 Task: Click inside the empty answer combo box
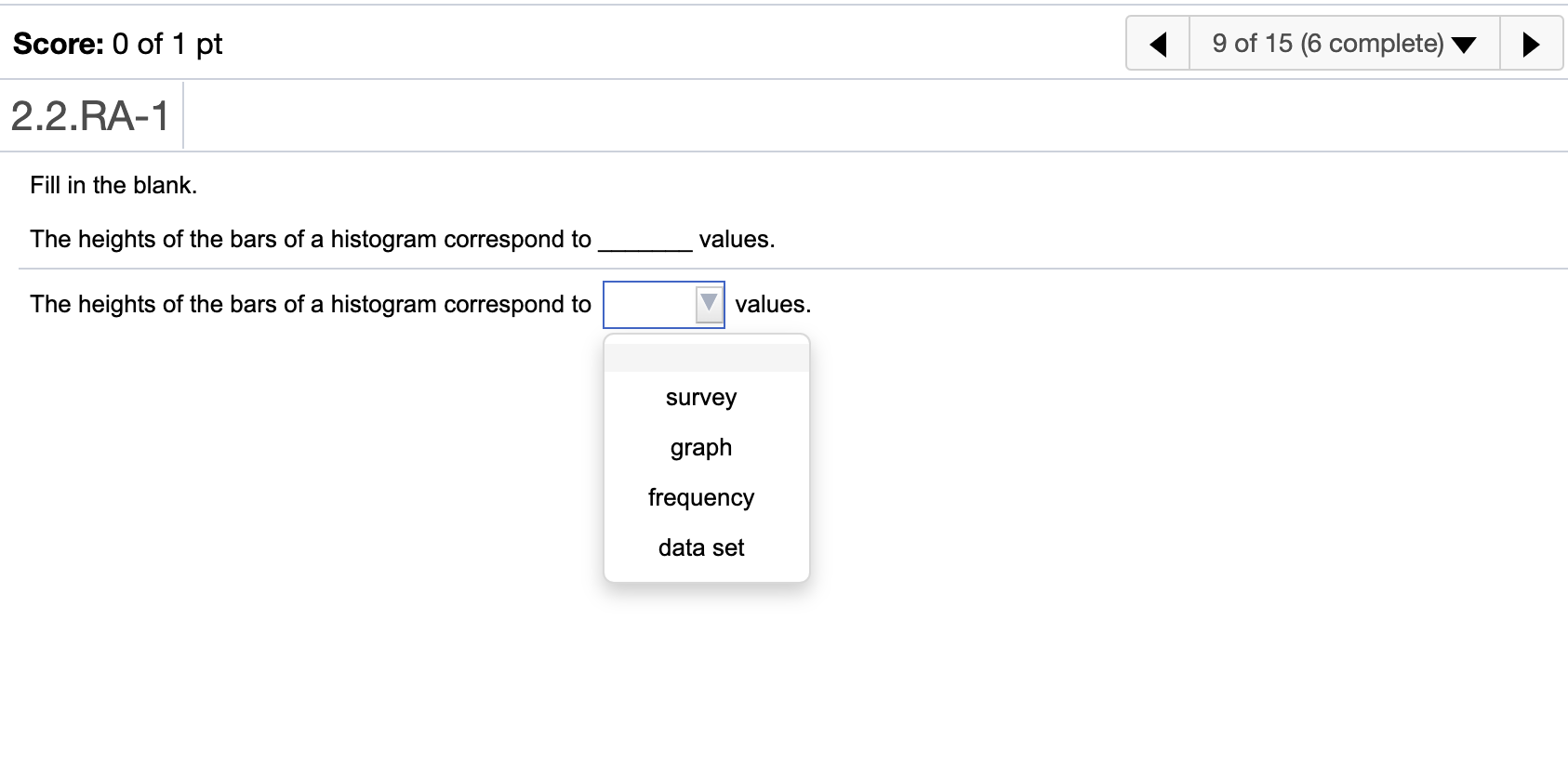(x=650, y=304)
